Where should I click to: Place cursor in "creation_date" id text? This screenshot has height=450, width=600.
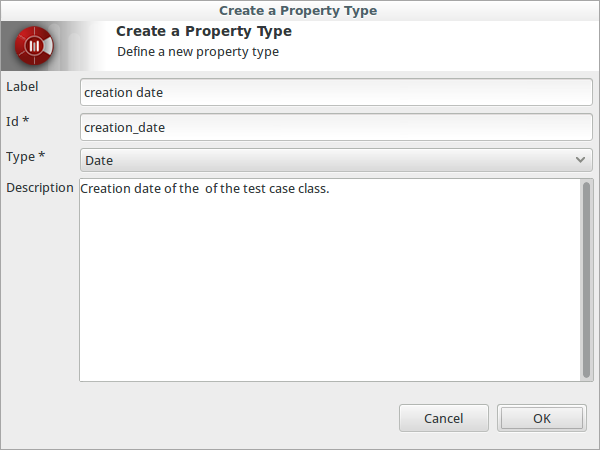[125, 127]
